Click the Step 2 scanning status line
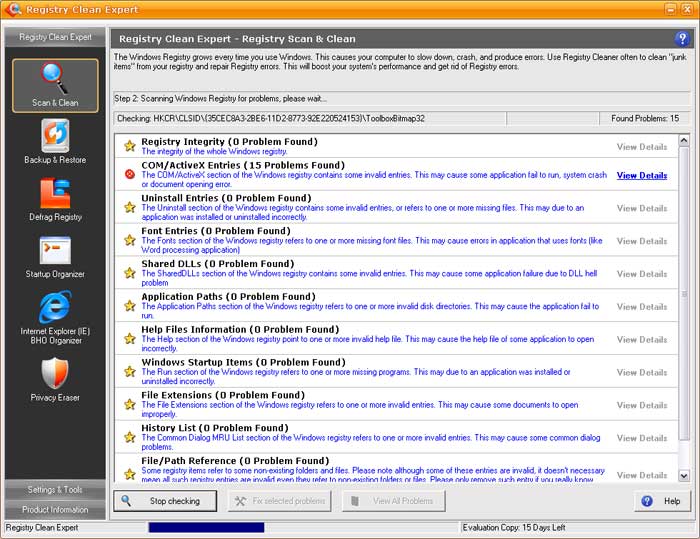 point(402,99)
